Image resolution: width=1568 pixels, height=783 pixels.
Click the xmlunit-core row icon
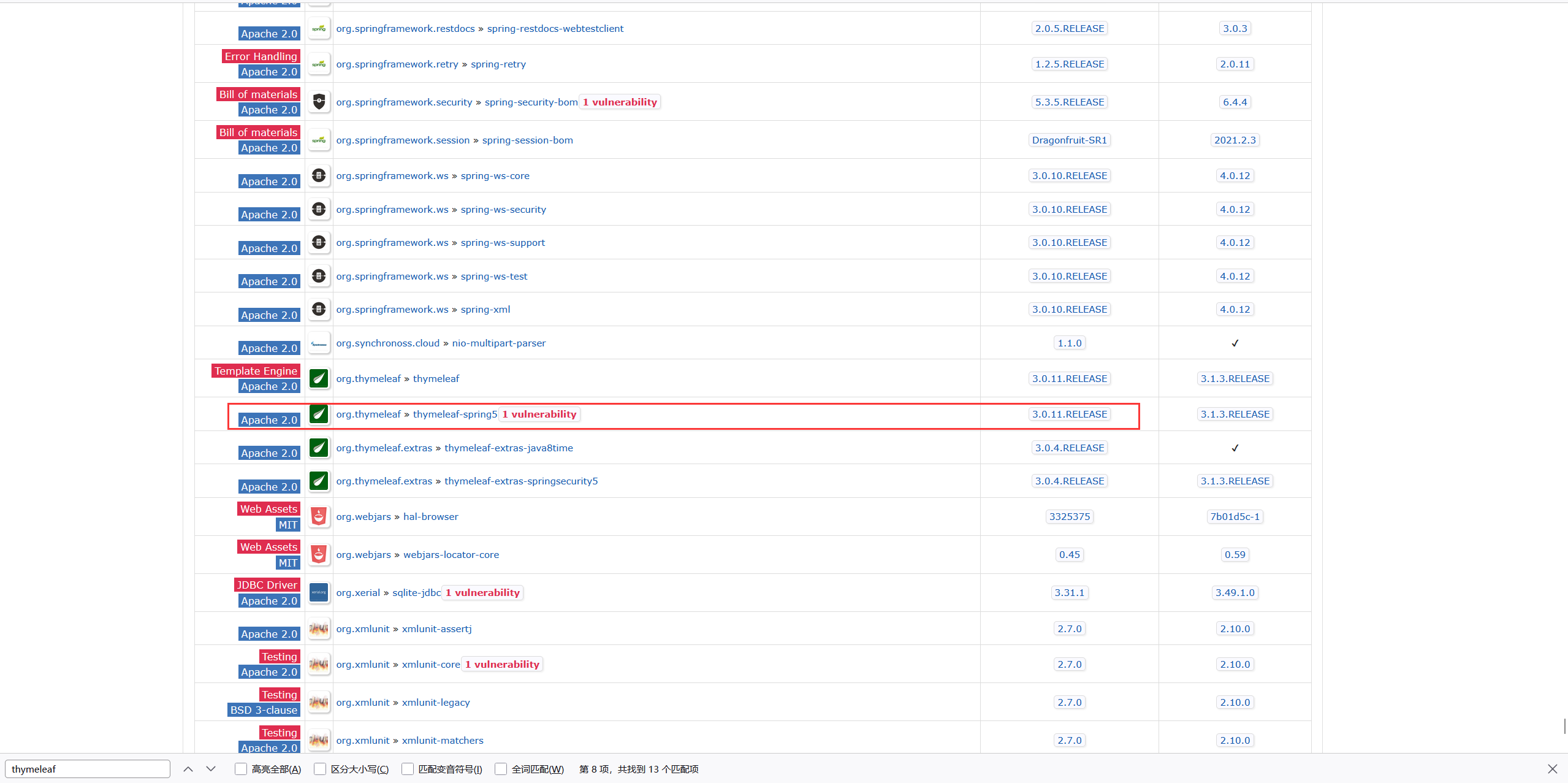pos(319,664)
